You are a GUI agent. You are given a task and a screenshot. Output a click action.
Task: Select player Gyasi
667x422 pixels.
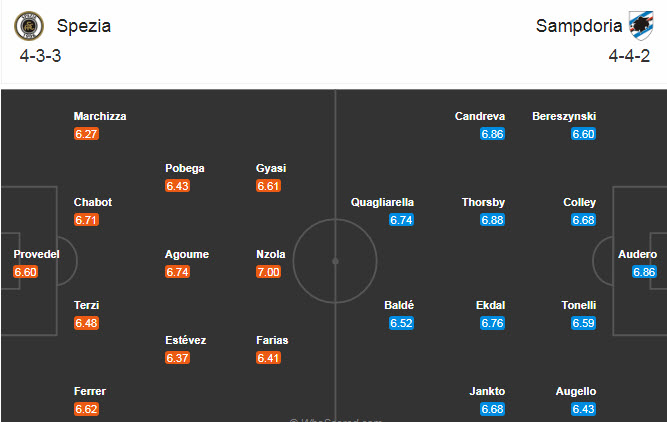[269, 168]
